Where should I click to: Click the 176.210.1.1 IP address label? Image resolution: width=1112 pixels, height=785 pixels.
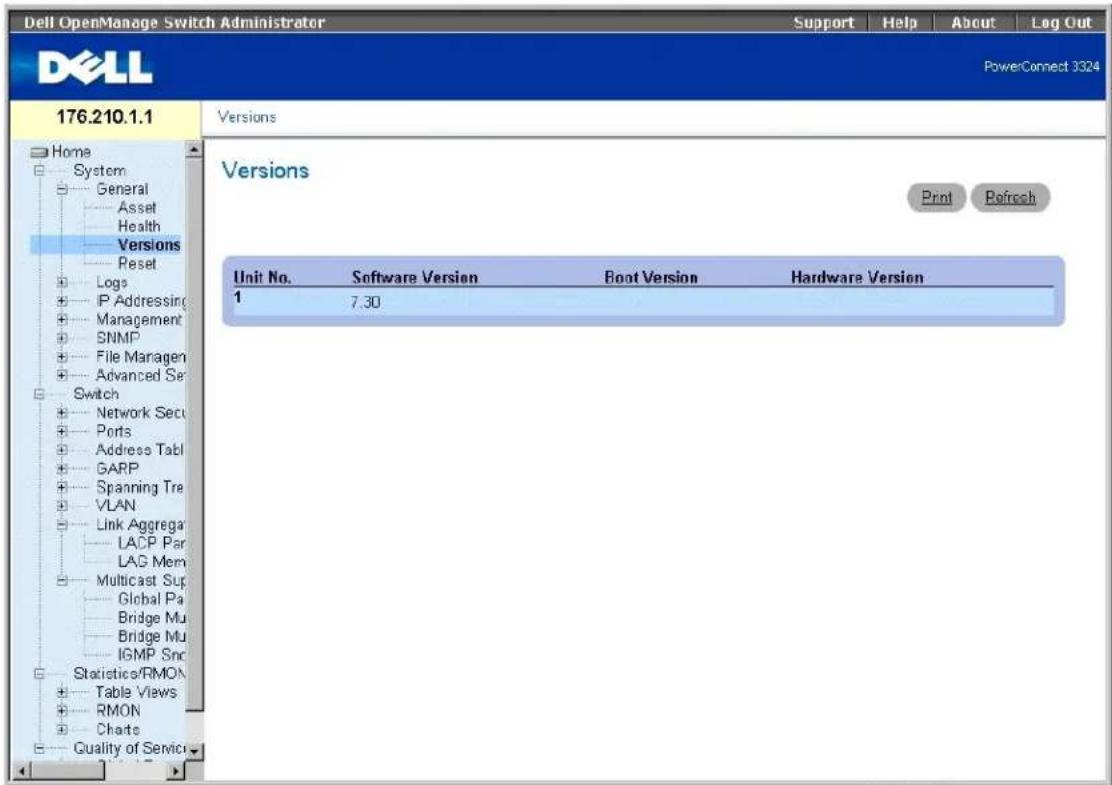(104, 117)
